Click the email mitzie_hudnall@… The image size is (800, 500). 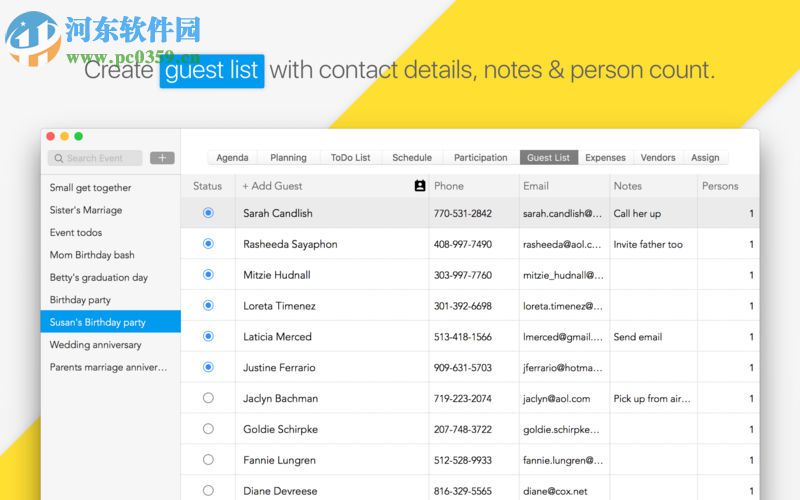pos(563,276)
